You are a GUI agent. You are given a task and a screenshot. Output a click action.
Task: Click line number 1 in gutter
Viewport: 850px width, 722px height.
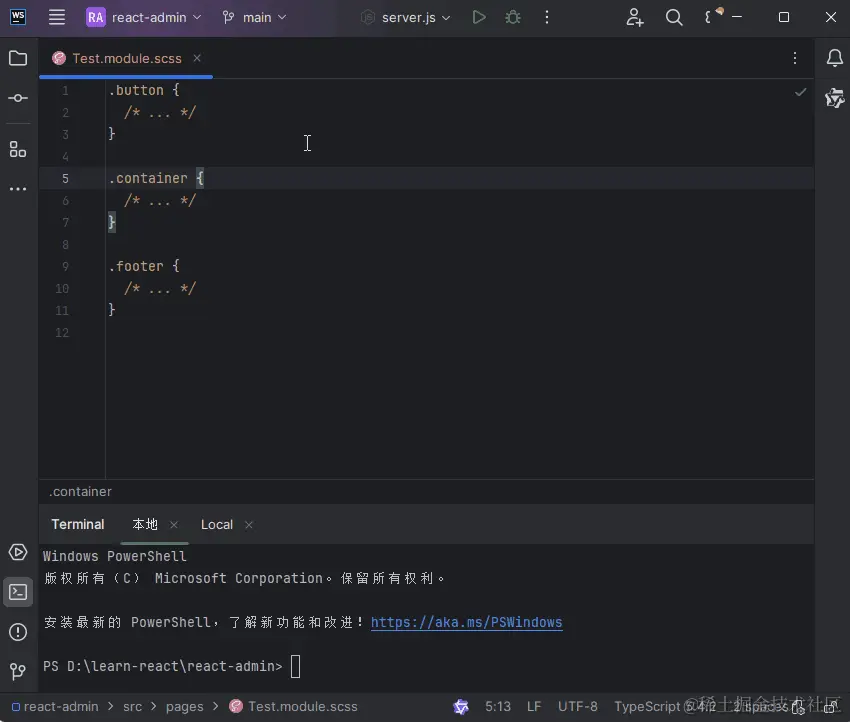(65, 90)
